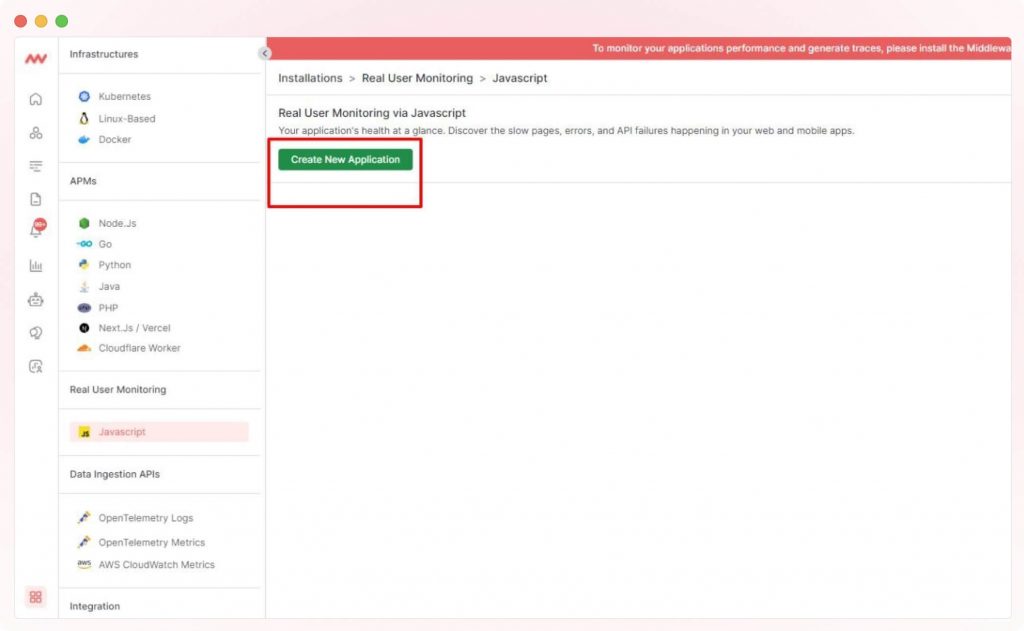Viewport: 1024px width, 631px height.
Task: Click the Real User Monitoring breadcrumb
Action: (x=415, y=77)
